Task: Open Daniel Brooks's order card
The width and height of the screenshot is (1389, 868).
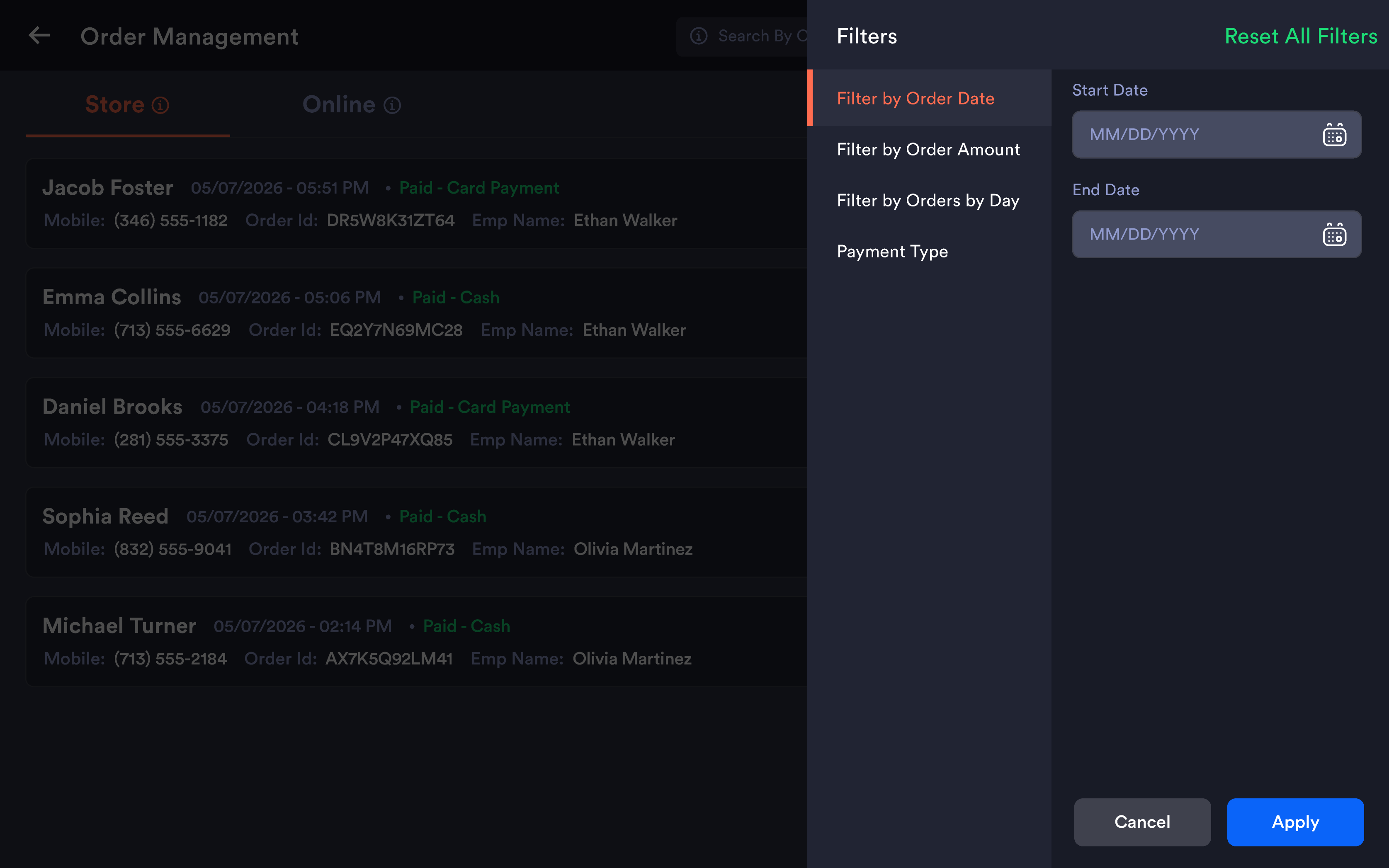Action: point(416,422)
